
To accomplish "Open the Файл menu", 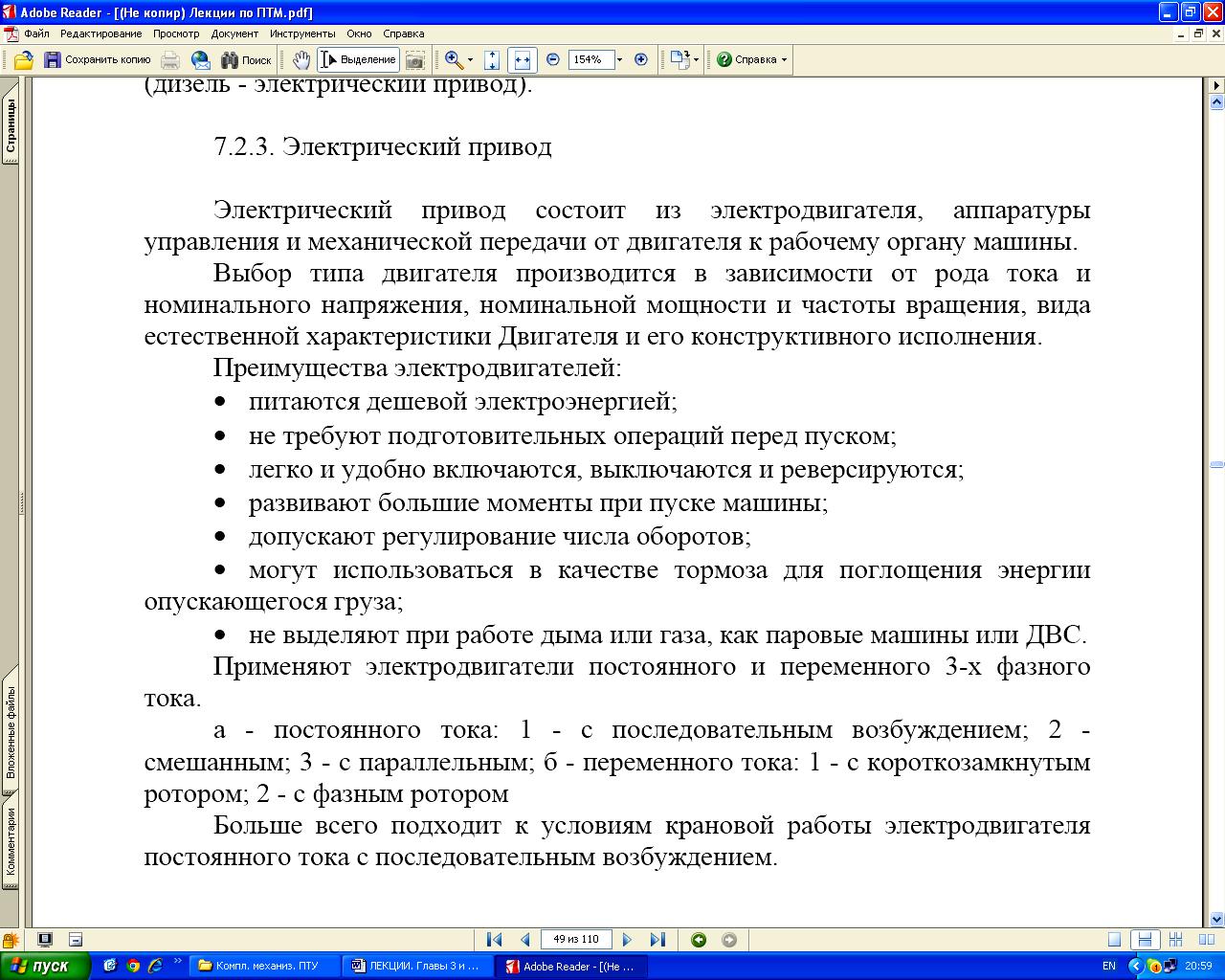I will (37, 33).
